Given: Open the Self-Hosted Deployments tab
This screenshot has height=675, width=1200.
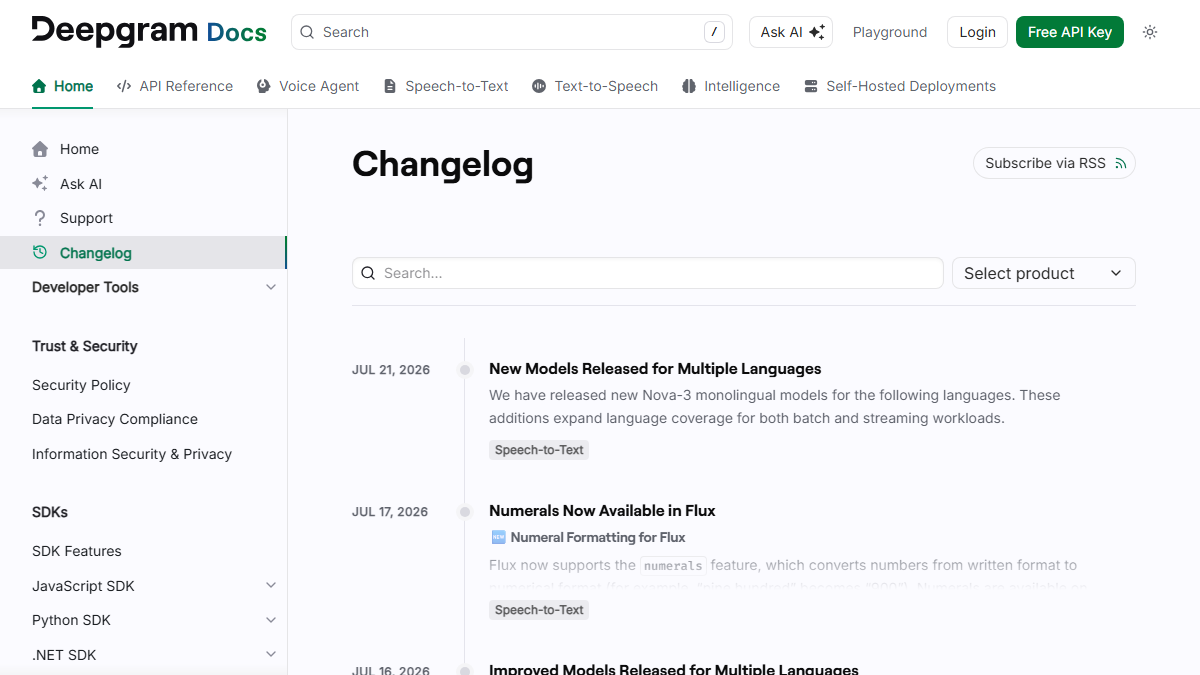Looking at the screenshot, I should coord(900,86).
